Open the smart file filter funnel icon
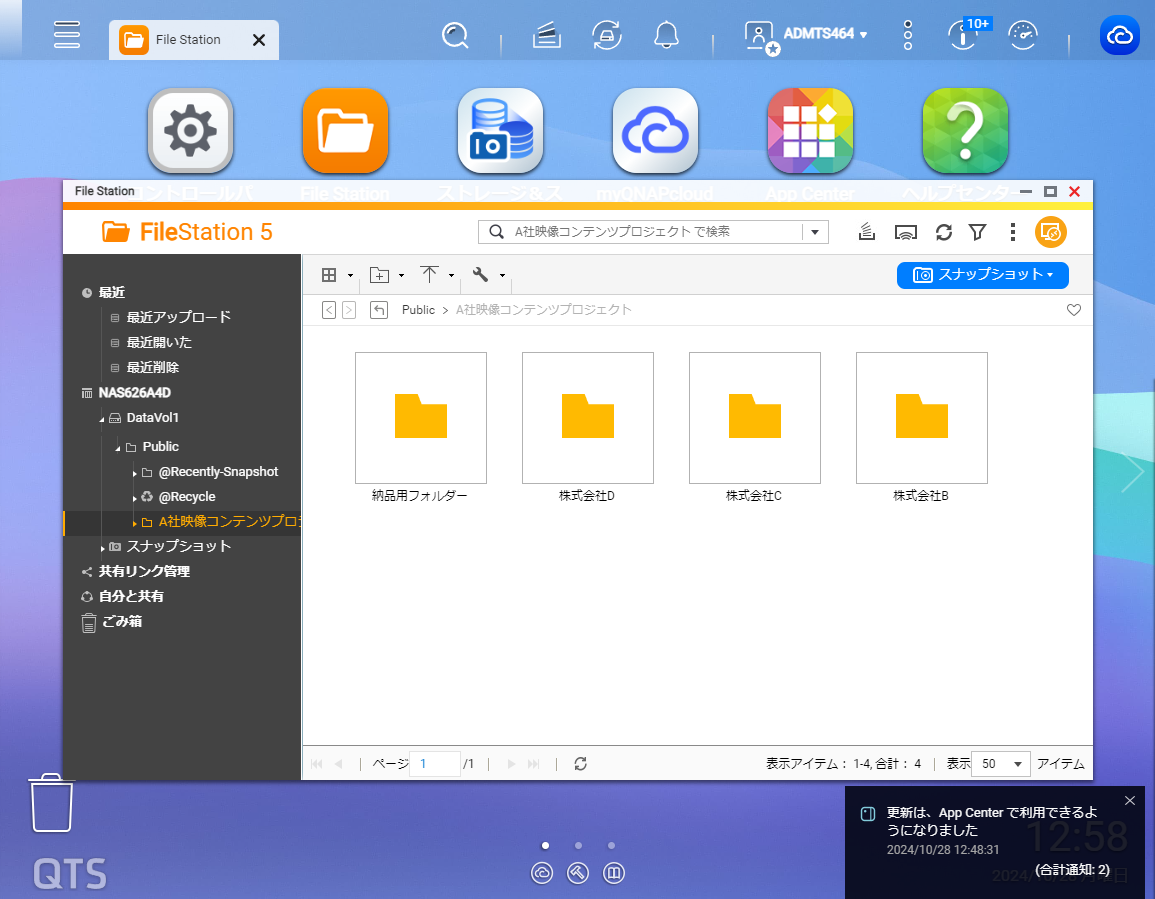This screenshot has width=1155, height=899. pyautogui.click(x=977, y=232)
